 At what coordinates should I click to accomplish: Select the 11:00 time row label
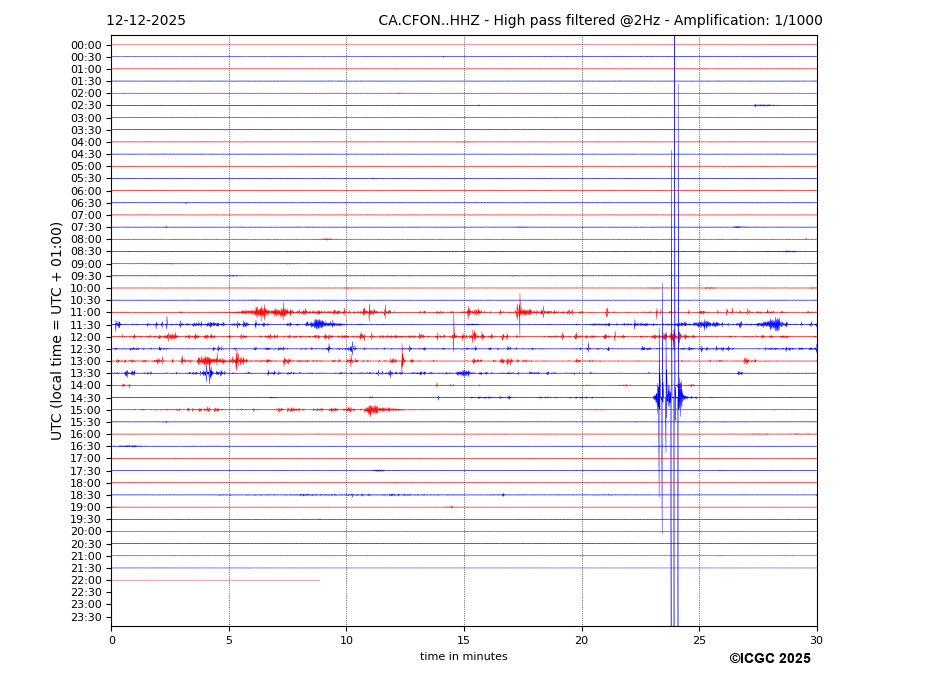[86, 313]
